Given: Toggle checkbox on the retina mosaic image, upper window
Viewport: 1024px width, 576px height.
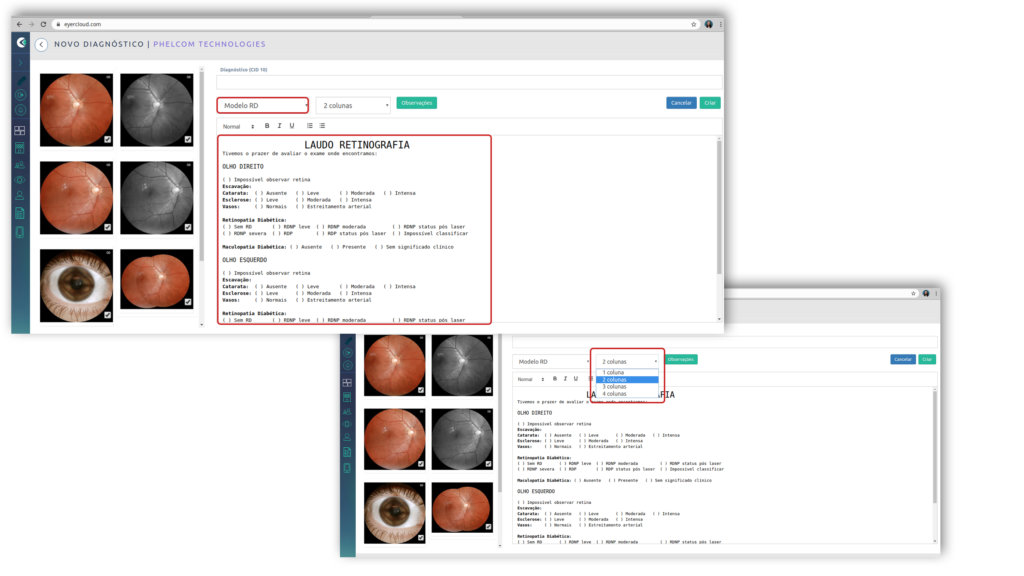Looking at the screenshot, I should coord(188,302).
